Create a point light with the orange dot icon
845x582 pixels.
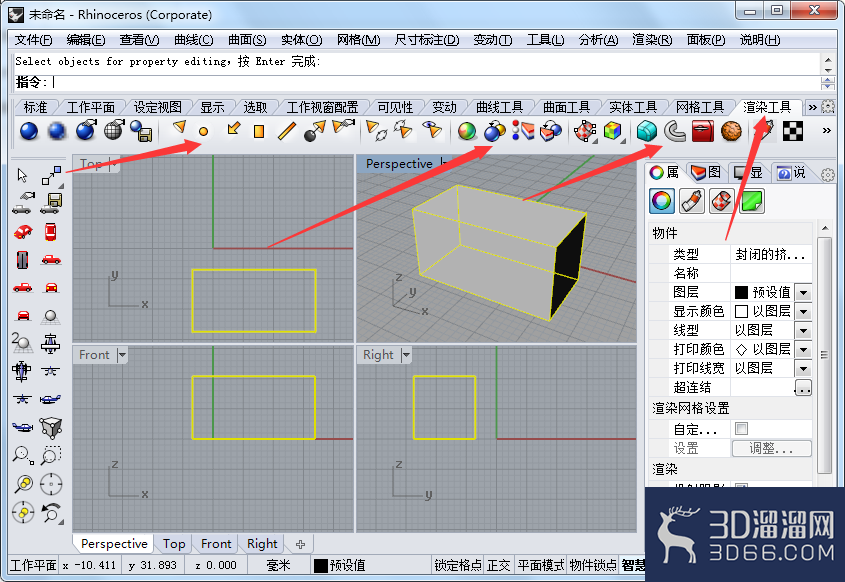click(203, 131)
